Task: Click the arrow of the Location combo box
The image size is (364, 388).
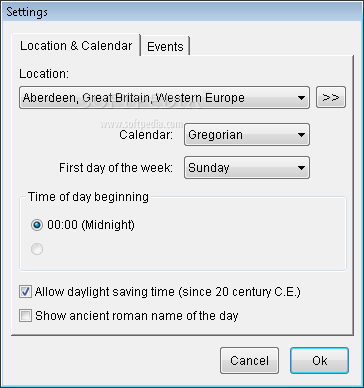Action: (301, 98)
